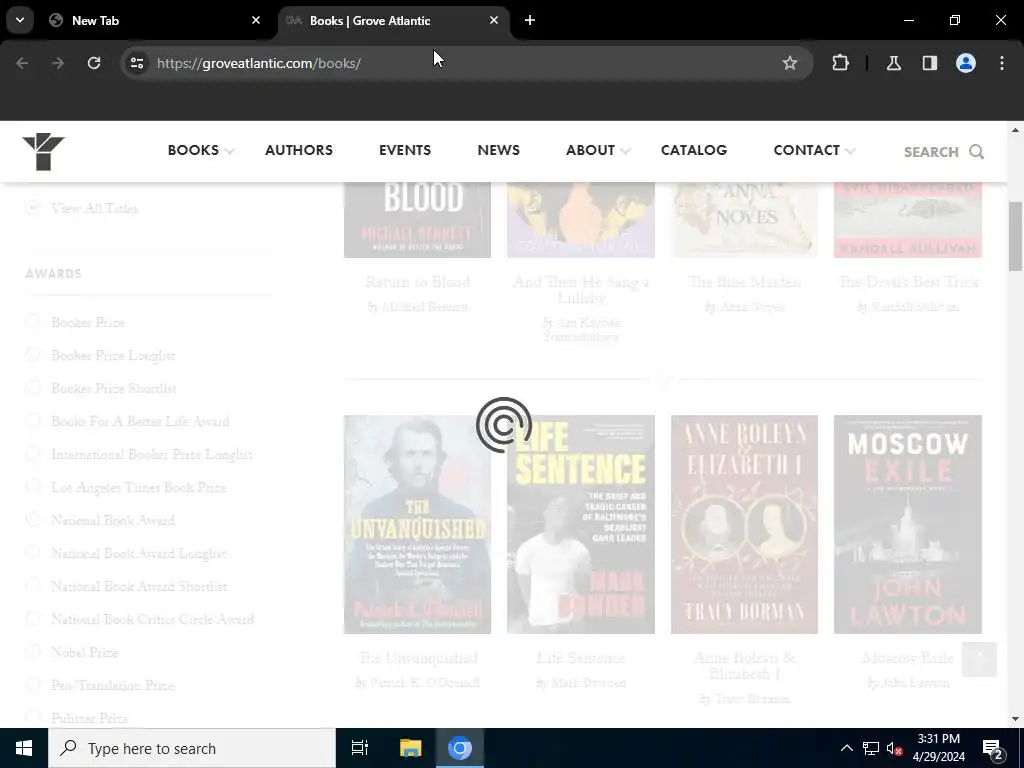
Task: Close the New Tab tab
Action: (x=256, y=20)
